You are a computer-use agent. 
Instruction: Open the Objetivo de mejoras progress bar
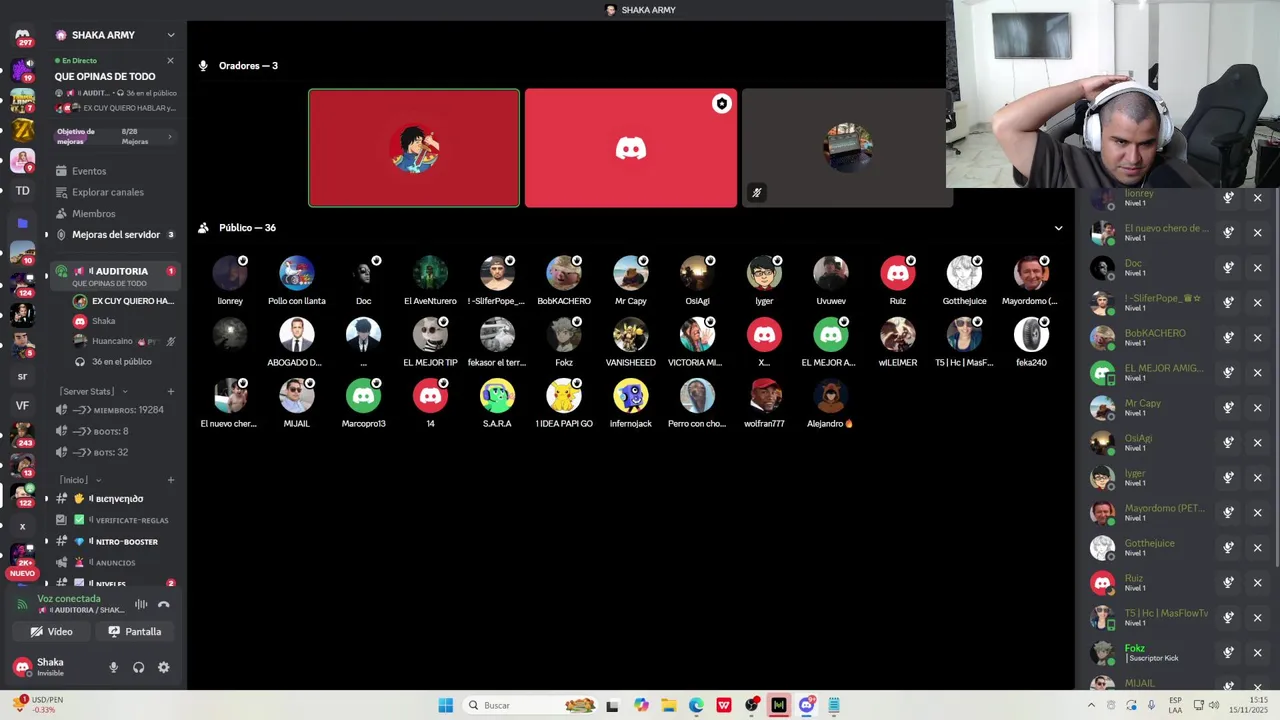[114, 136]
